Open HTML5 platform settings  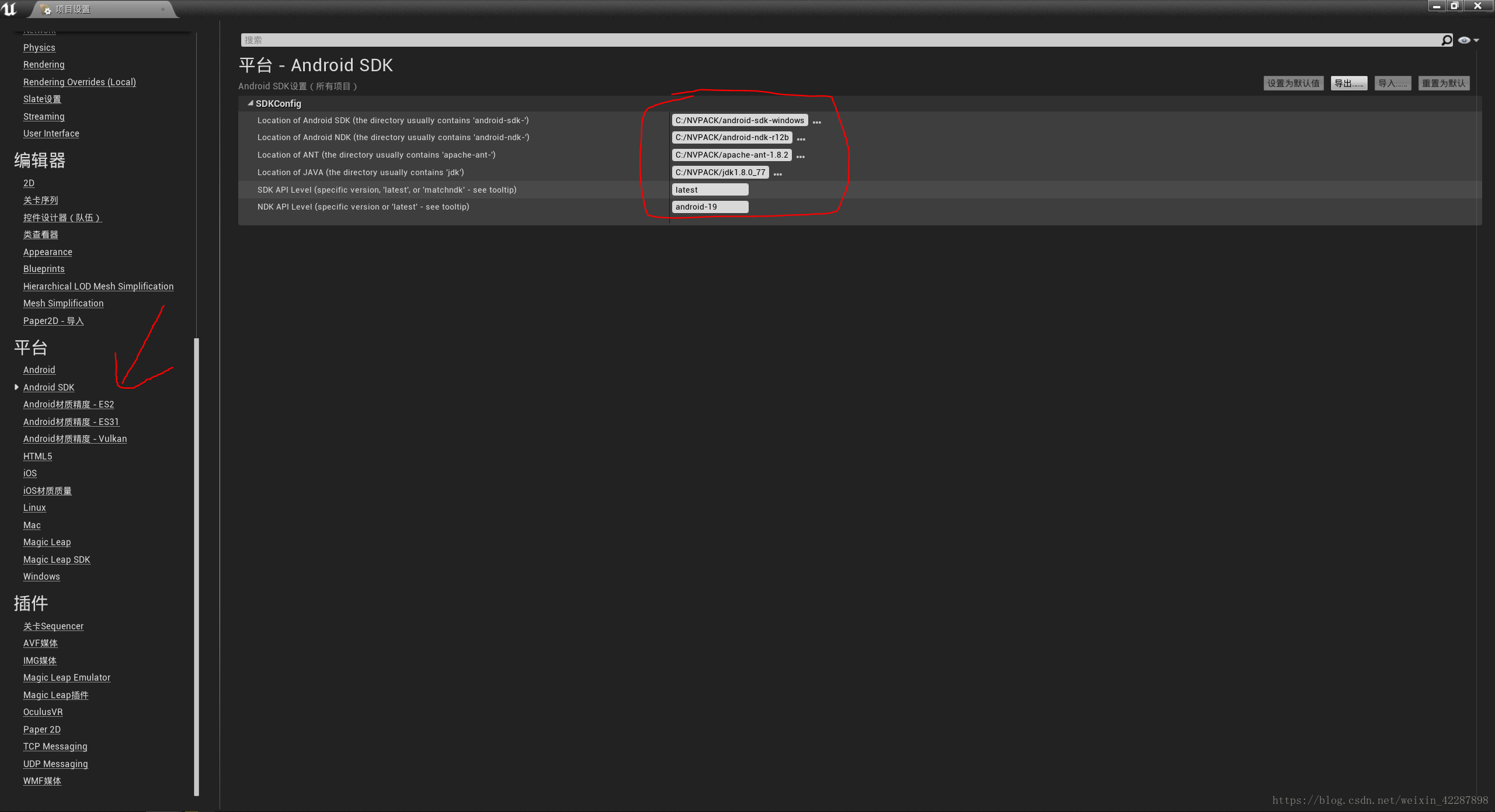[38, 456]
